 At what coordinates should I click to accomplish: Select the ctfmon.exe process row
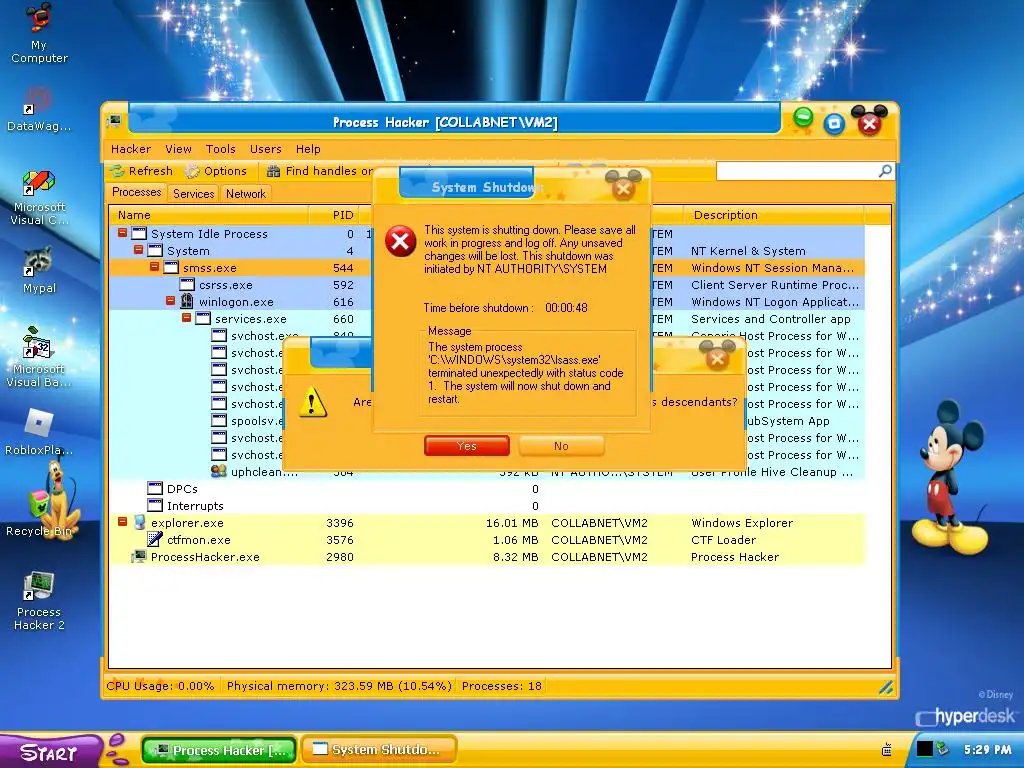(x=487, y=539)
